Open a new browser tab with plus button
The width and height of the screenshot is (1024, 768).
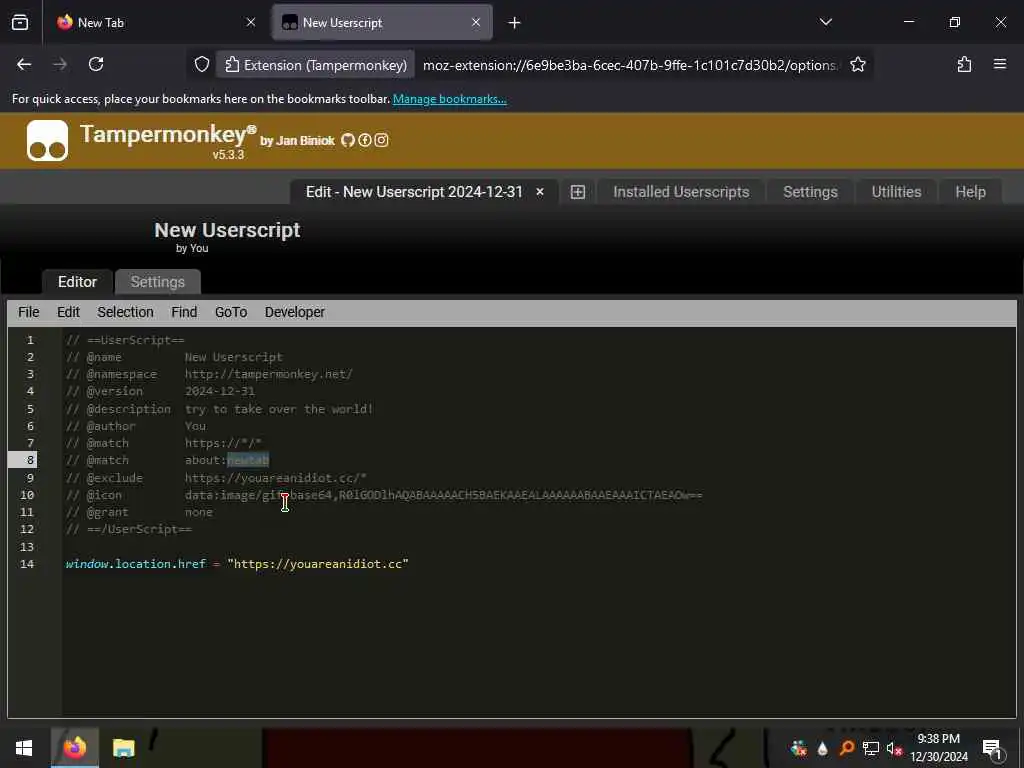515,23
